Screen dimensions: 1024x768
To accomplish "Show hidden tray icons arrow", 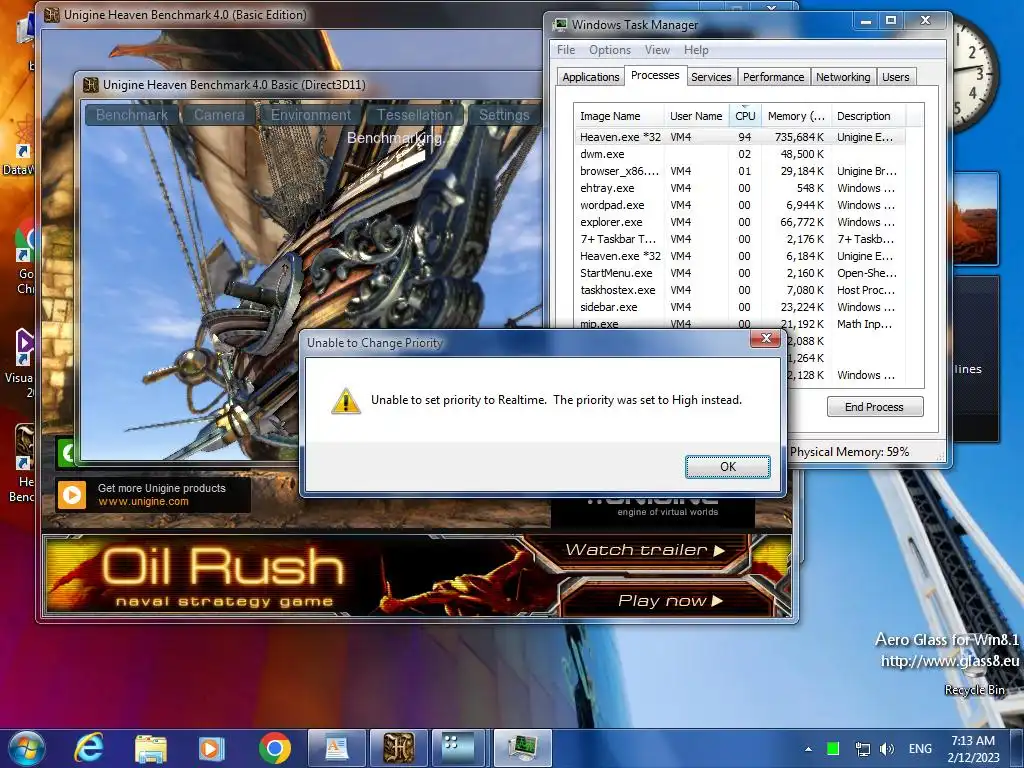I will pyautogui.click(x=808, y=749).
